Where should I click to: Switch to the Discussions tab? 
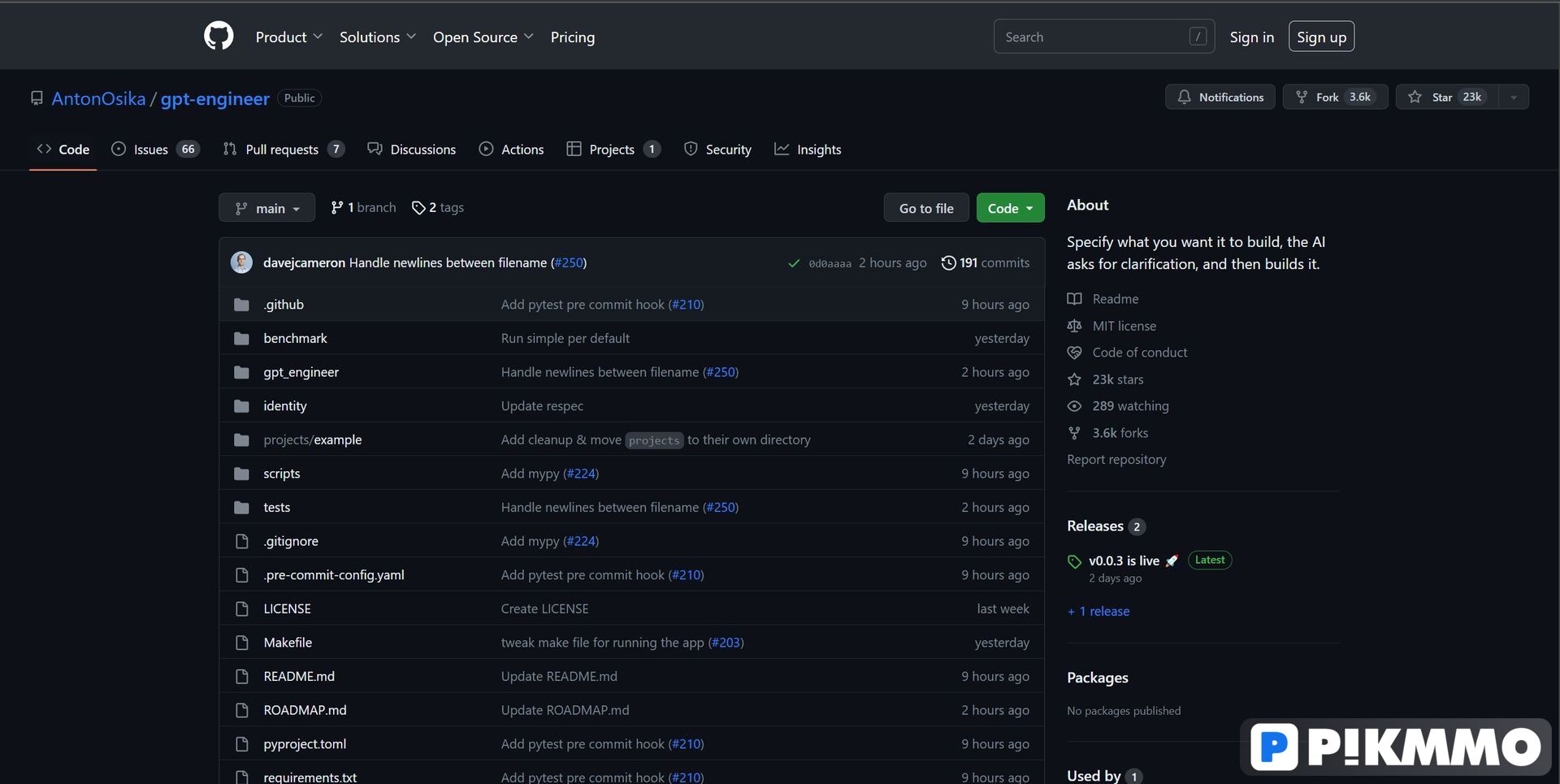(412, 149)
